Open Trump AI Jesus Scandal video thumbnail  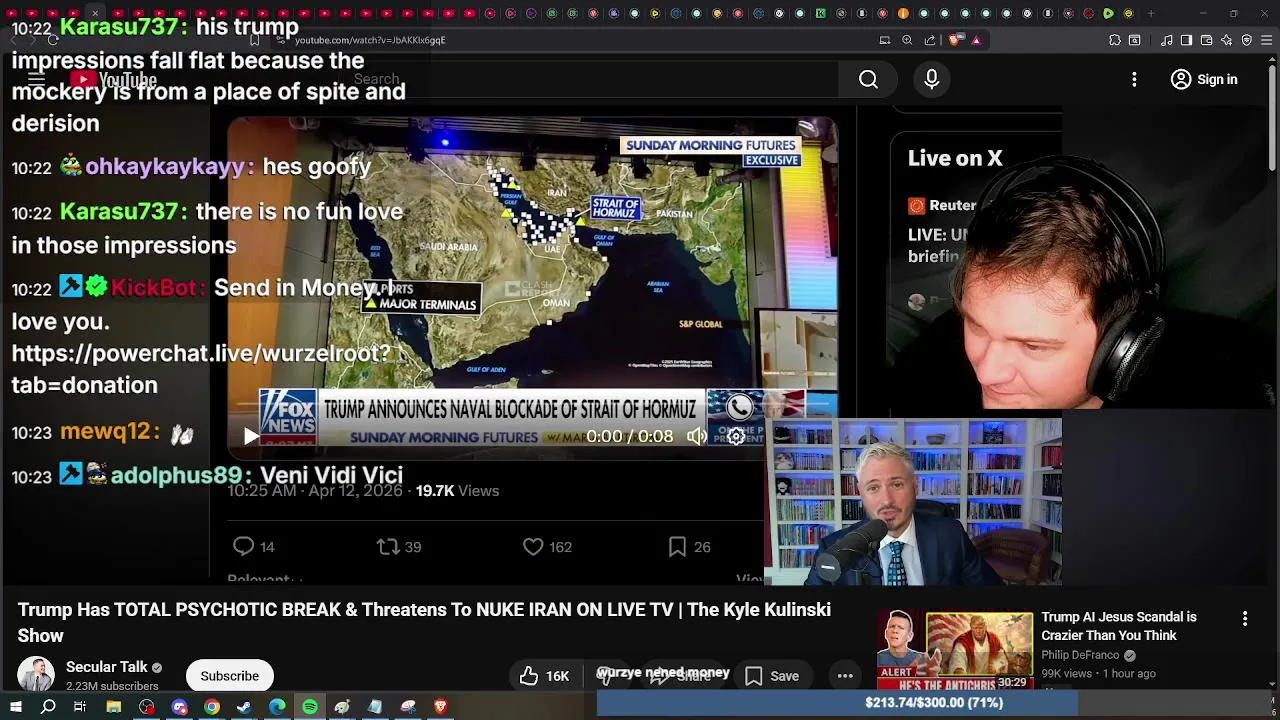(955, 650)
